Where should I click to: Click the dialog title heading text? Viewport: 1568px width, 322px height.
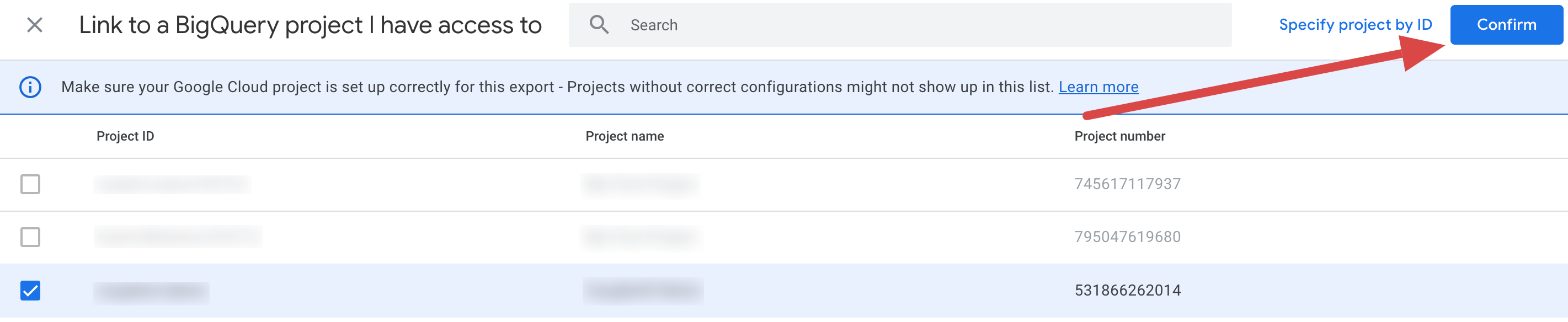click(311, 25)
